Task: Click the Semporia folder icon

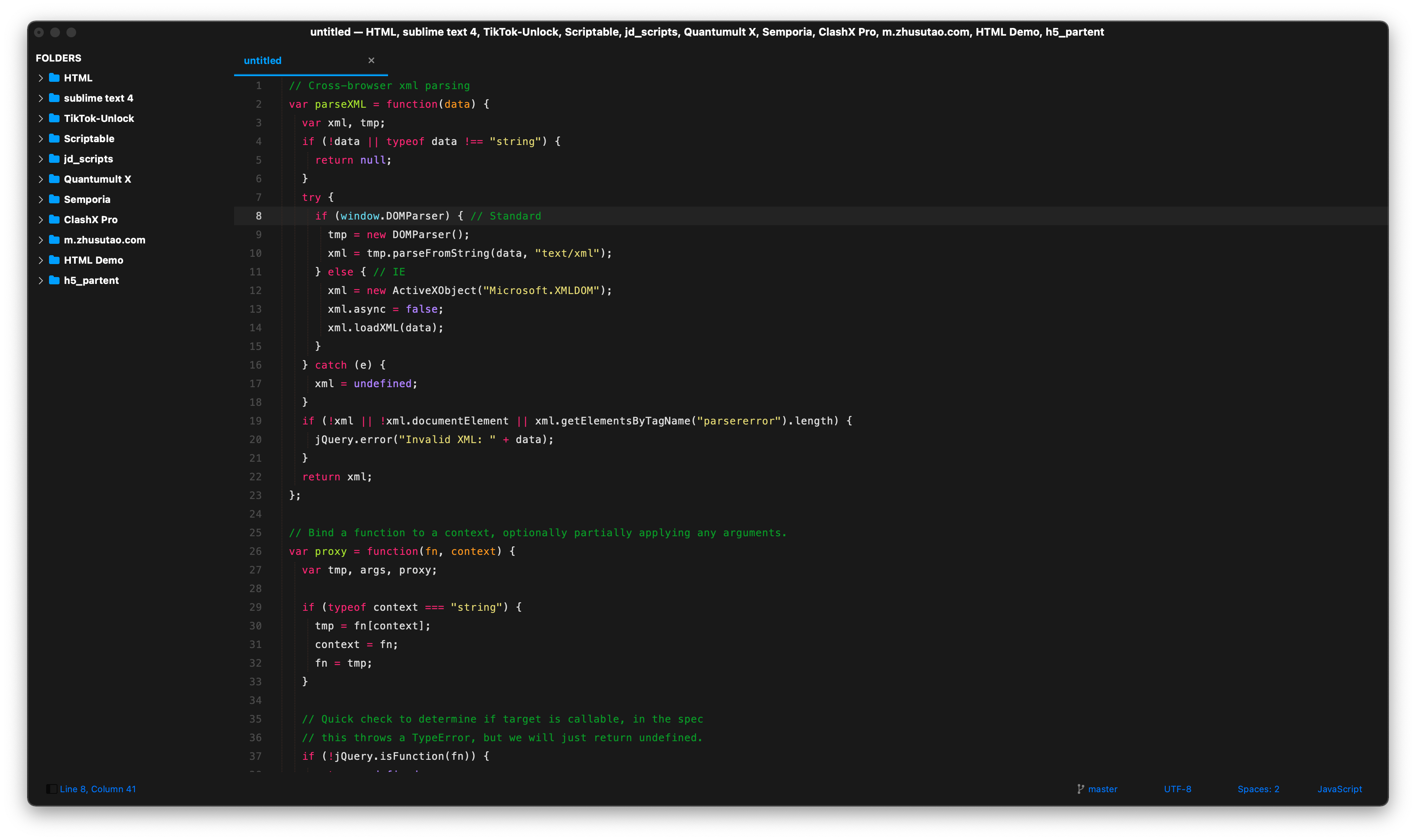Action: click(x=54, y=199)
